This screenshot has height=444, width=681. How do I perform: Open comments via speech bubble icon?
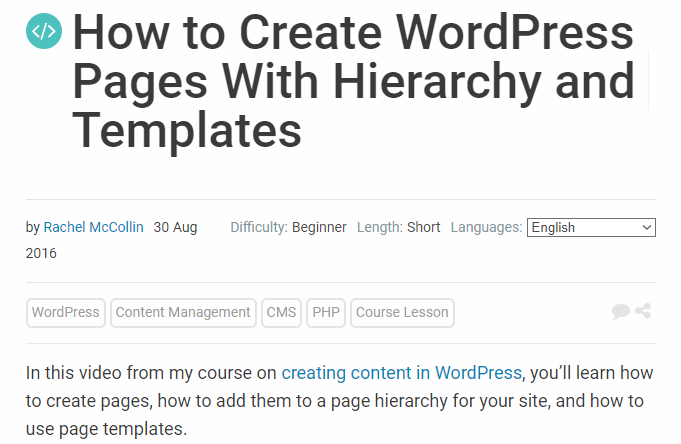[x=621, y=311]
